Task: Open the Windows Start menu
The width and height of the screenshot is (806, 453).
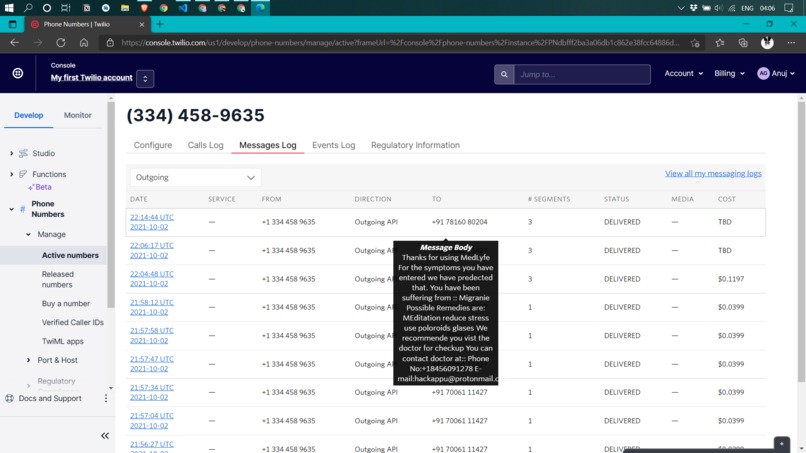Action: (x=9, y=8)
